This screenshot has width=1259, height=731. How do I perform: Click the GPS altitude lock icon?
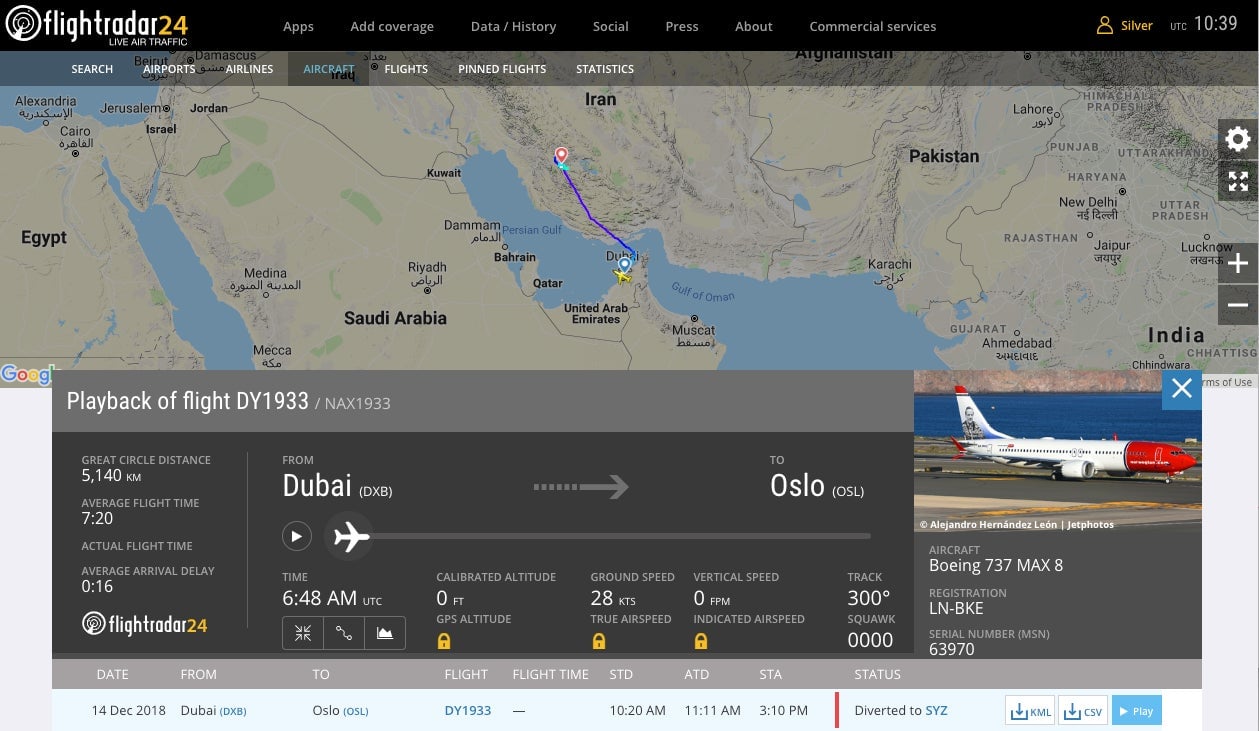(x=444, y=641)
